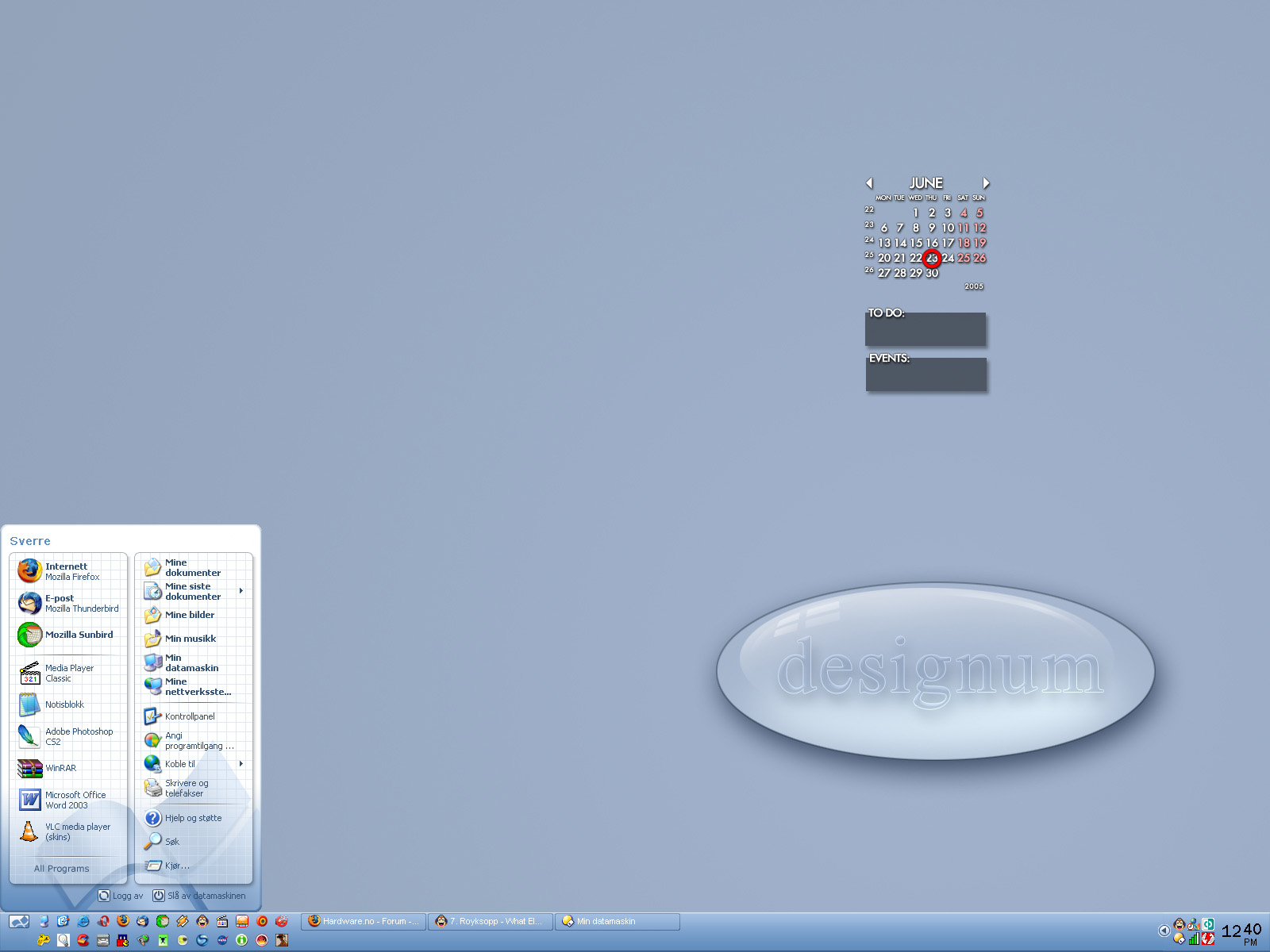Expand the Mine siste dokumenter submenu
Screen dimensions: 1270x952
(194, 591)
